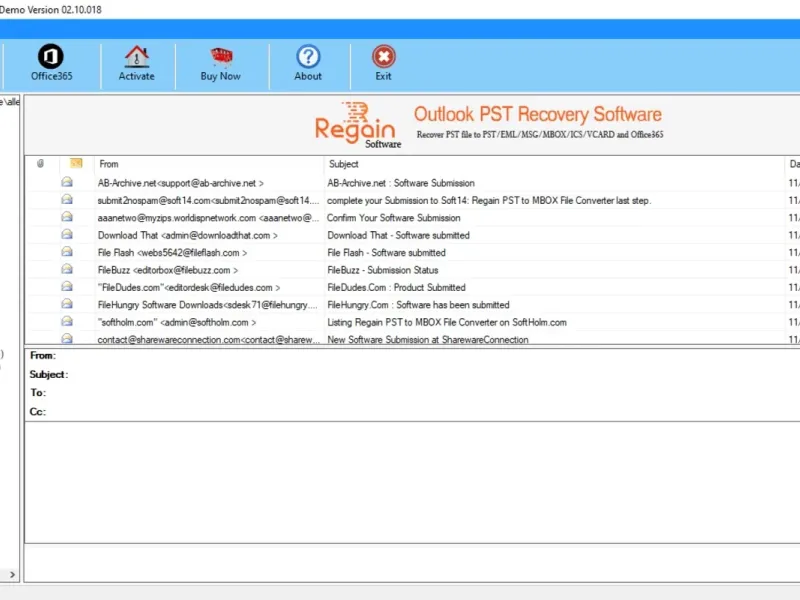Select sender "softholm.com" <admin@softholm.com>
This screenshot has width=800, height=600.
click(177, 322)
